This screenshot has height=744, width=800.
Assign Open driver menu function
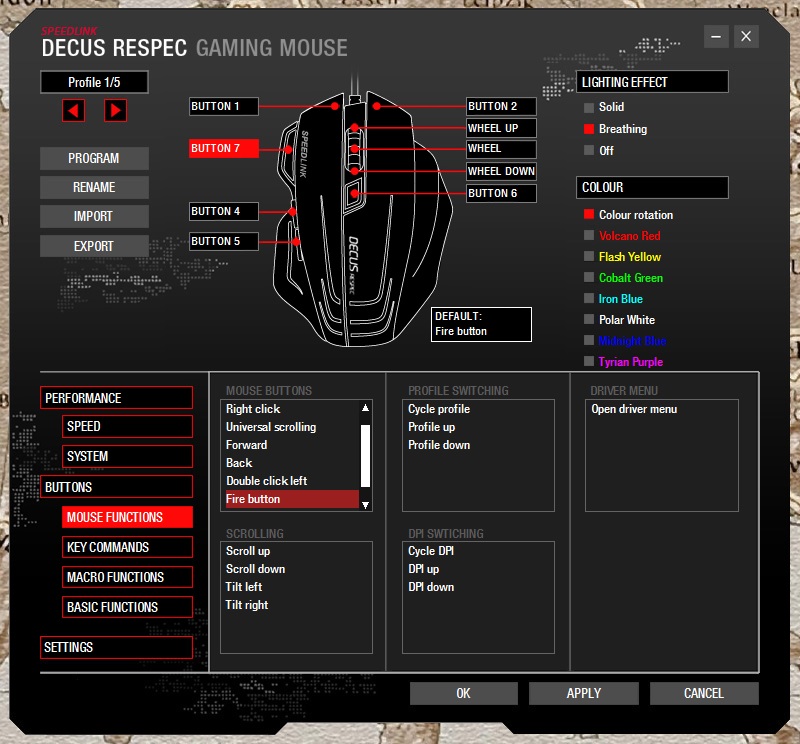[x=634, y=409]
